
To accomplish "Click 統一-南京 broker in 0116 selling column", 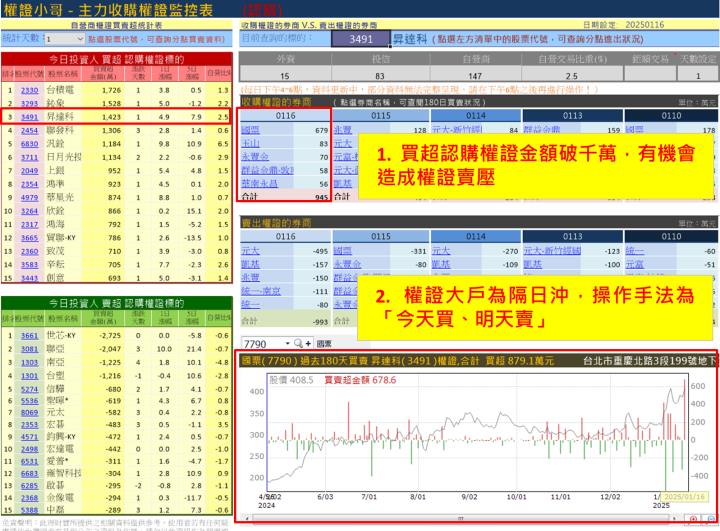I will pos(261,291).
